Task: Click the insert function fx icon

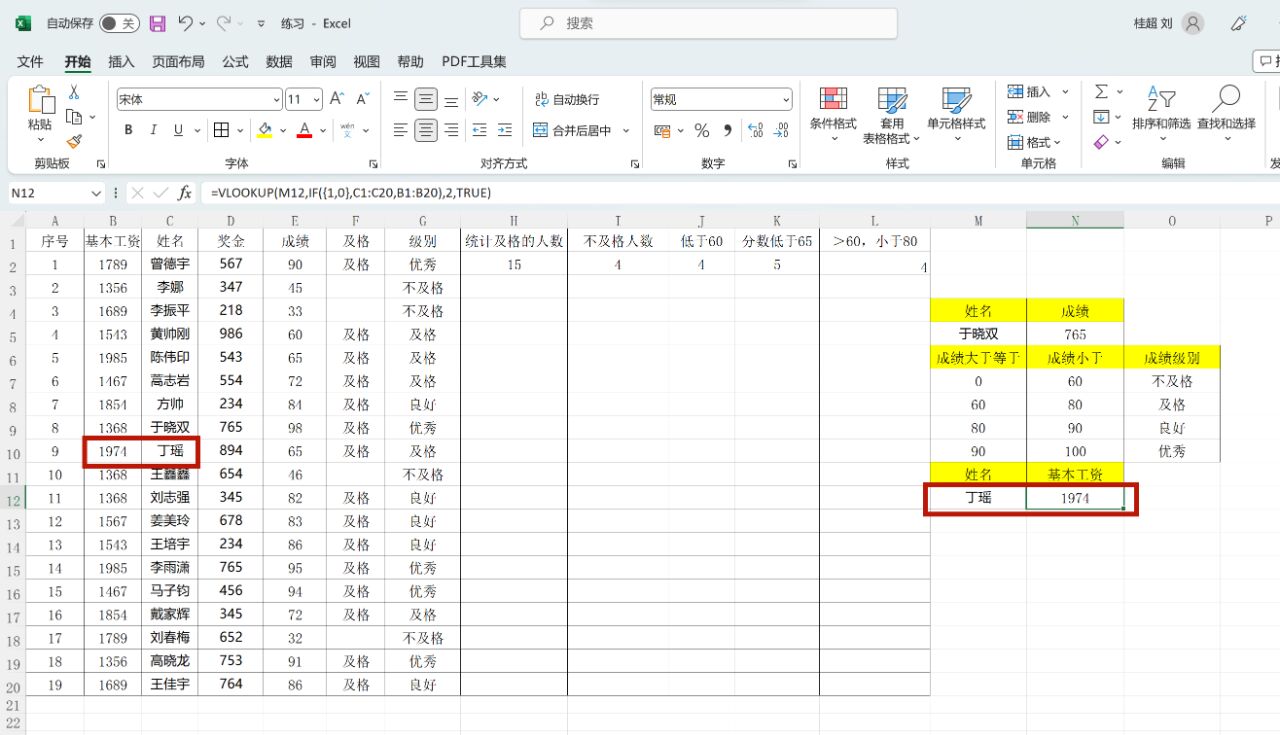Action: coord(185,193)
